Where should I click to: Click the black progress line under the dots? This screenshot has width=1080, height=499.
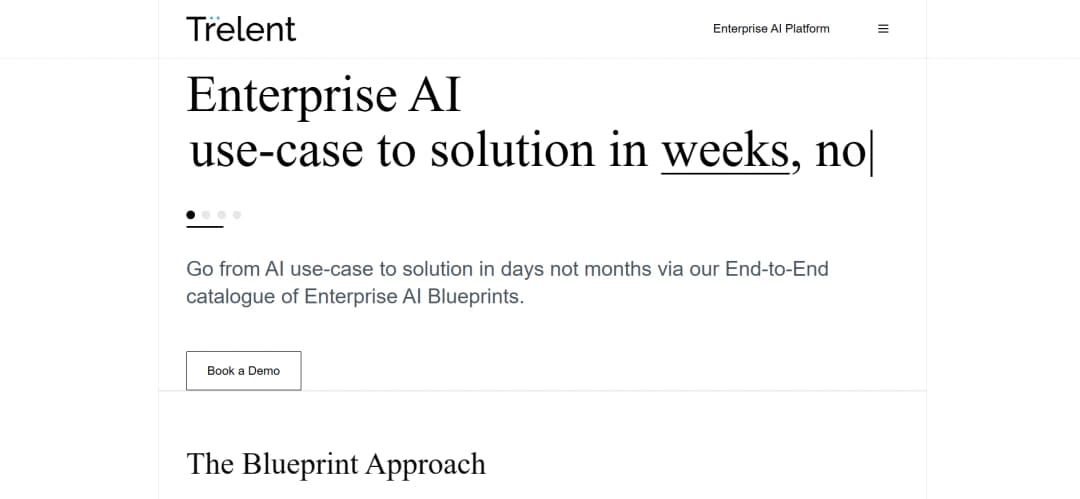205,227
